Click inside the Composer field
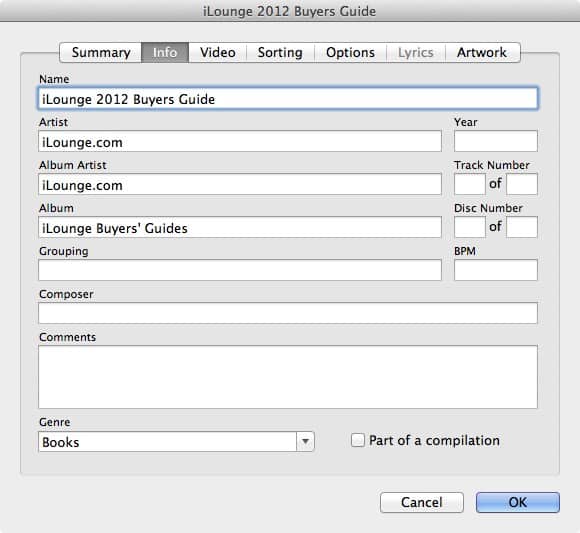 (288, 313)
